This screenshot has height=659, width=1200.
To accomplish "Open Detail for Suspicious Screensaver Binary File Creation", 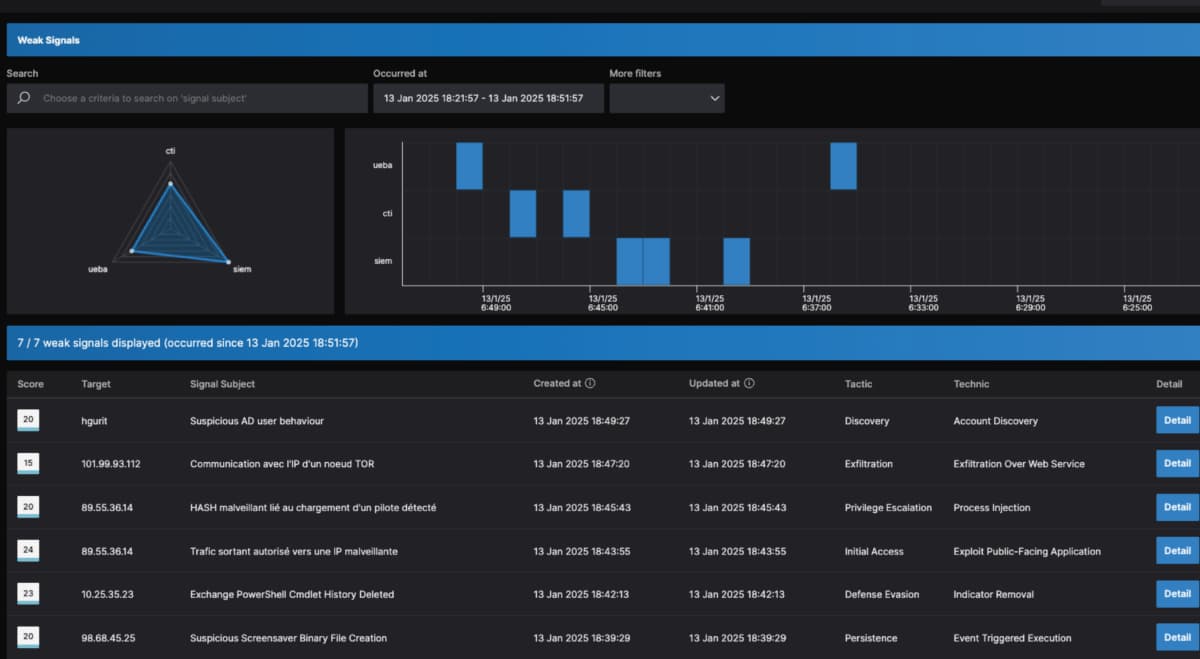I will pos(1177,637).
